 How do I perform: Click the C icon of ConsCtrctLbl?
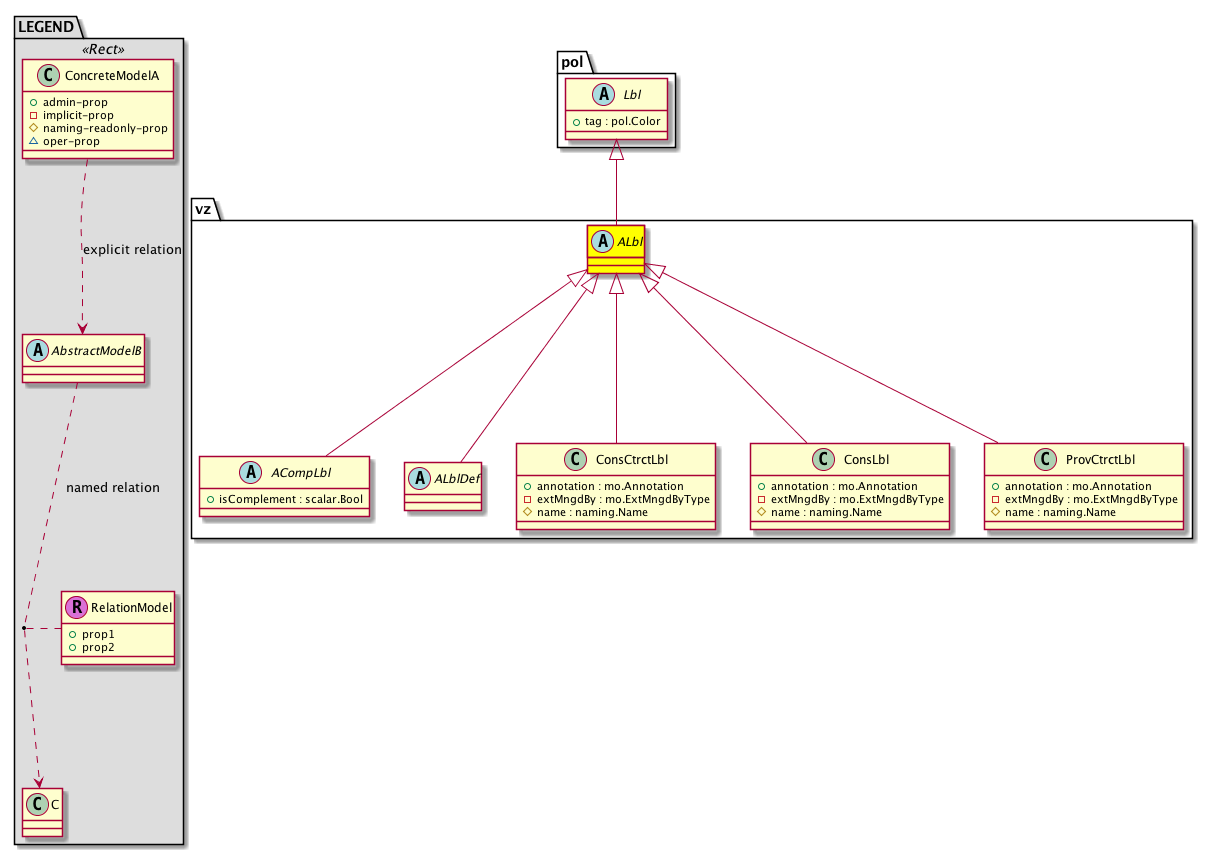574,459
